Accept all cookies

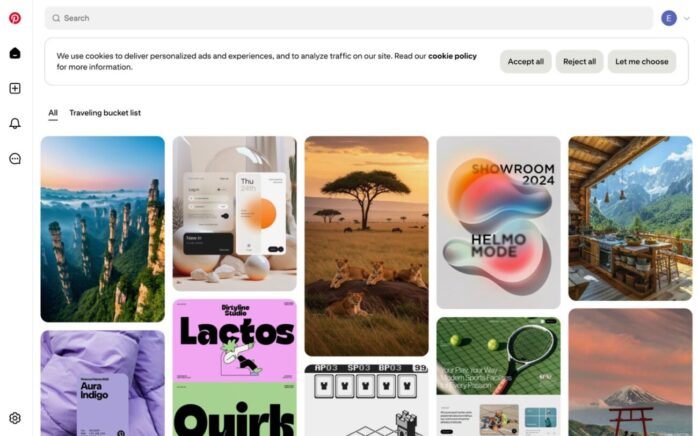click(x=526, y=61)
